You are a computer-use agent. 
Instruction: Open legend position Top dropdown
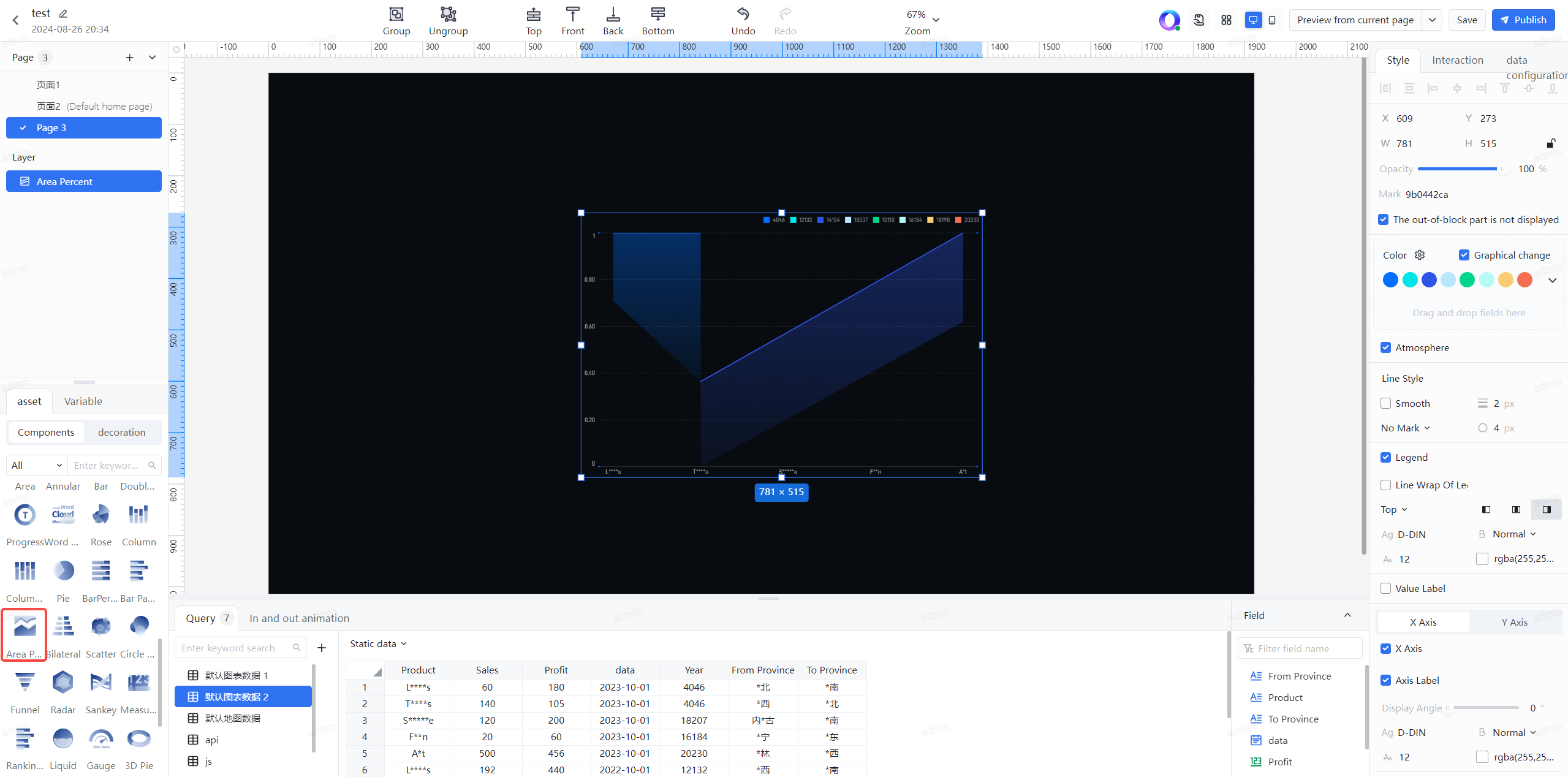pyautogui.click(x=1394, y=509)
